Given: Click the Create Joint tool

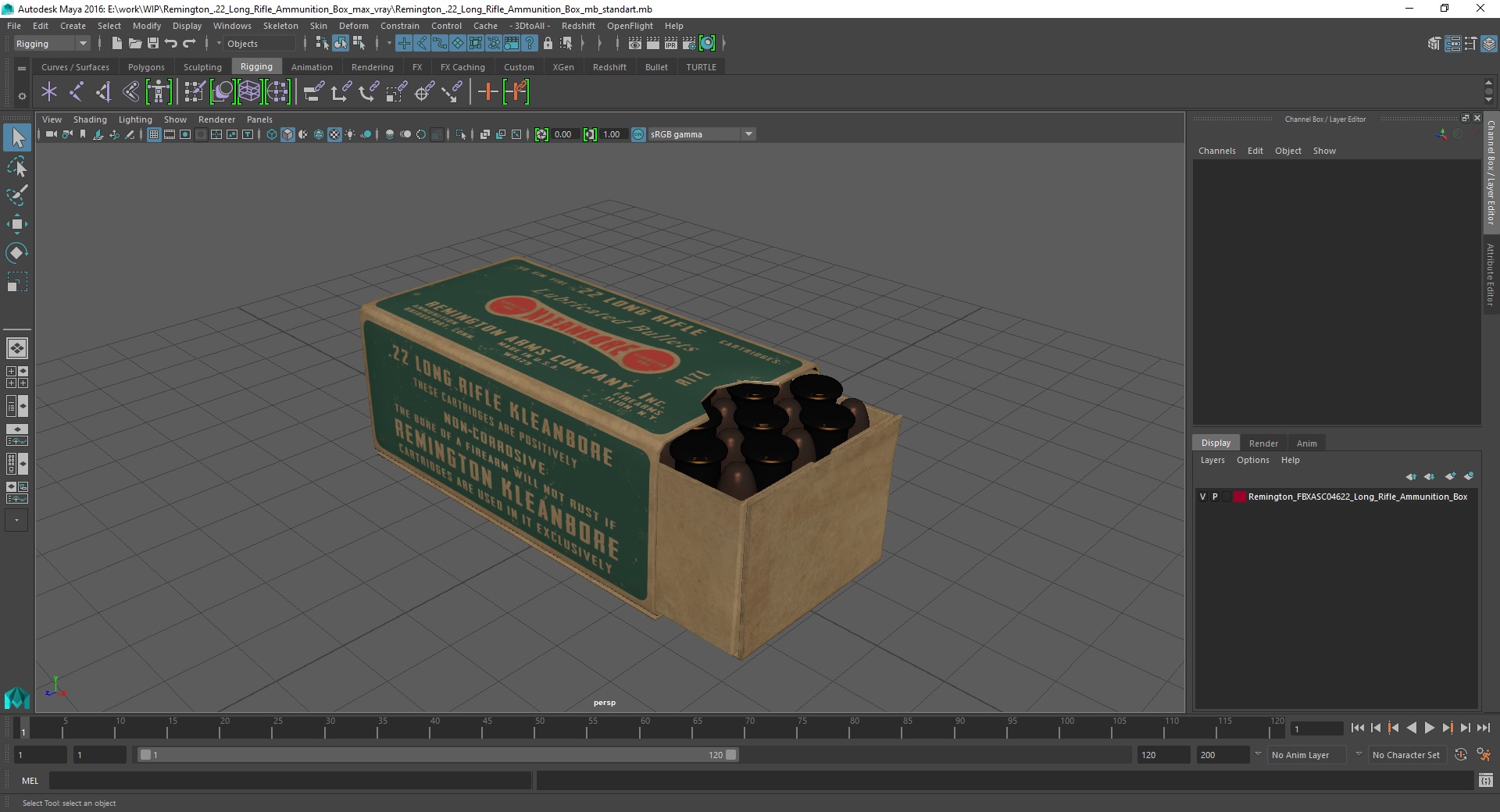Looking at the screenshot, I should (x=77, y=92).
